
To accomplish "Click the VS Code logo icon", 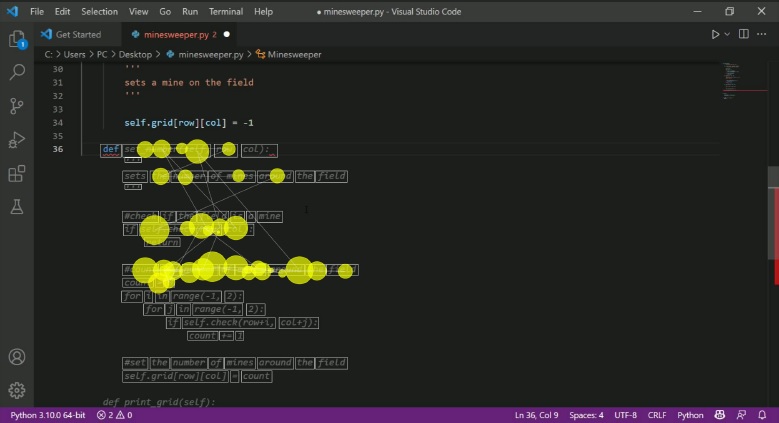I will tap(13, 11).
